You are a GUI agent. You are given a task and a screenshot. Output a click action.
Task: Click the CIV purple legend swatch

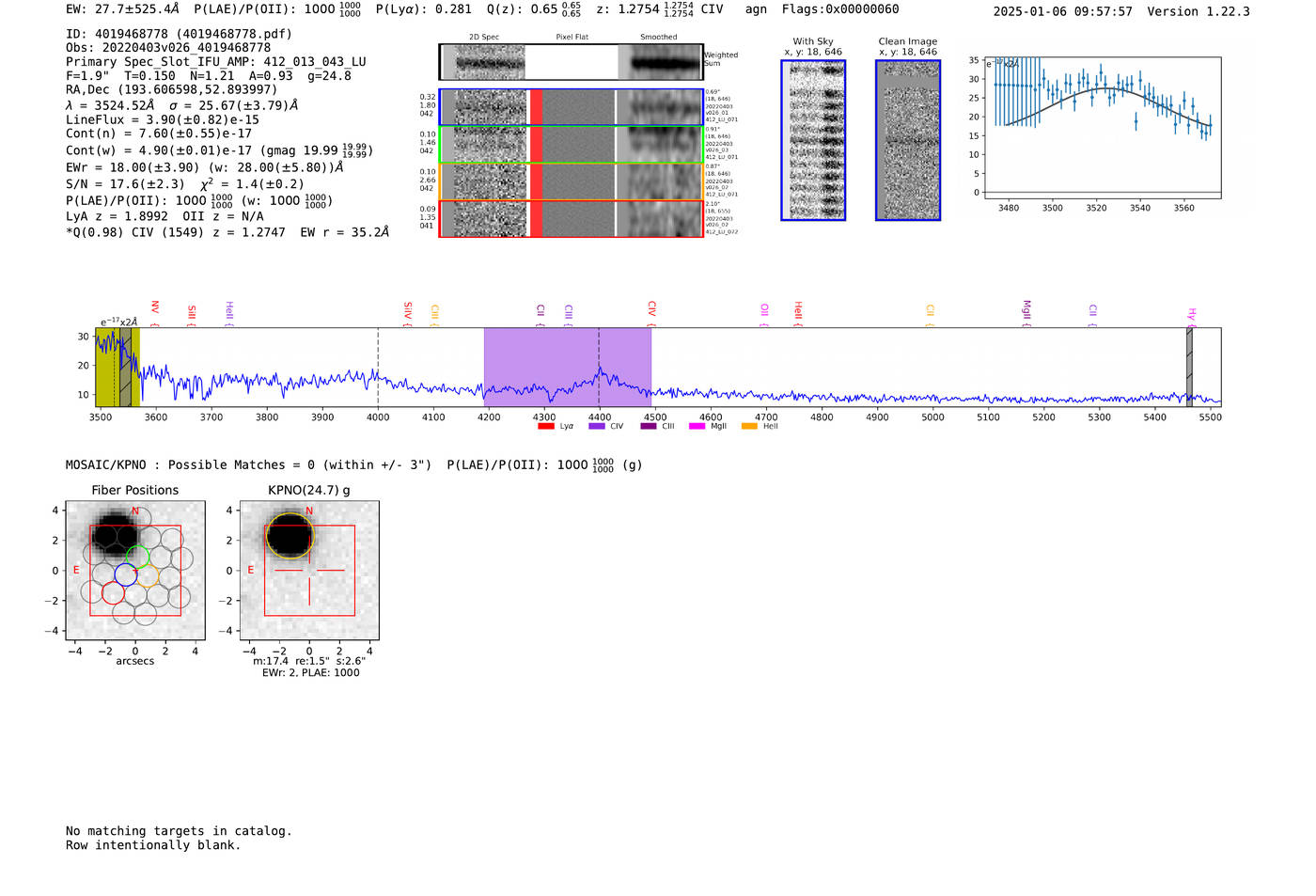pos(596,426)
